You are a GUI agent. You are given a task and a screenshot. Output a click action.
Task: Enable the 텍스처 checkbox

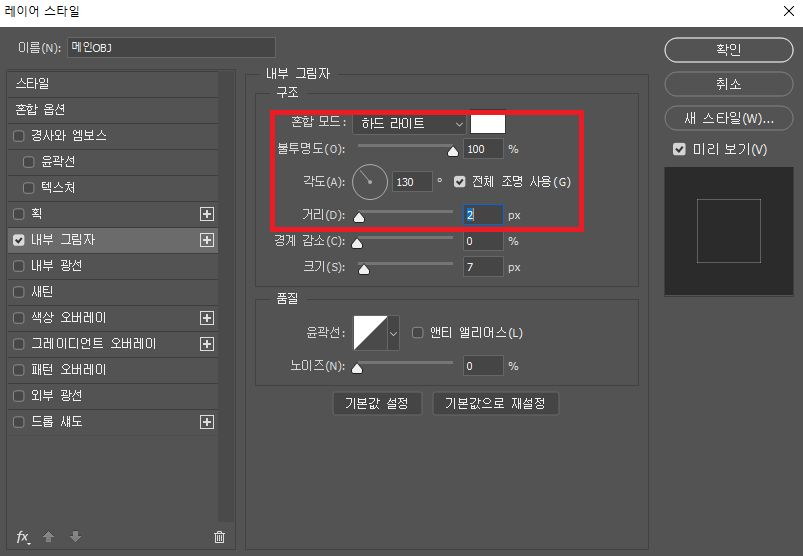click(29, 188)
